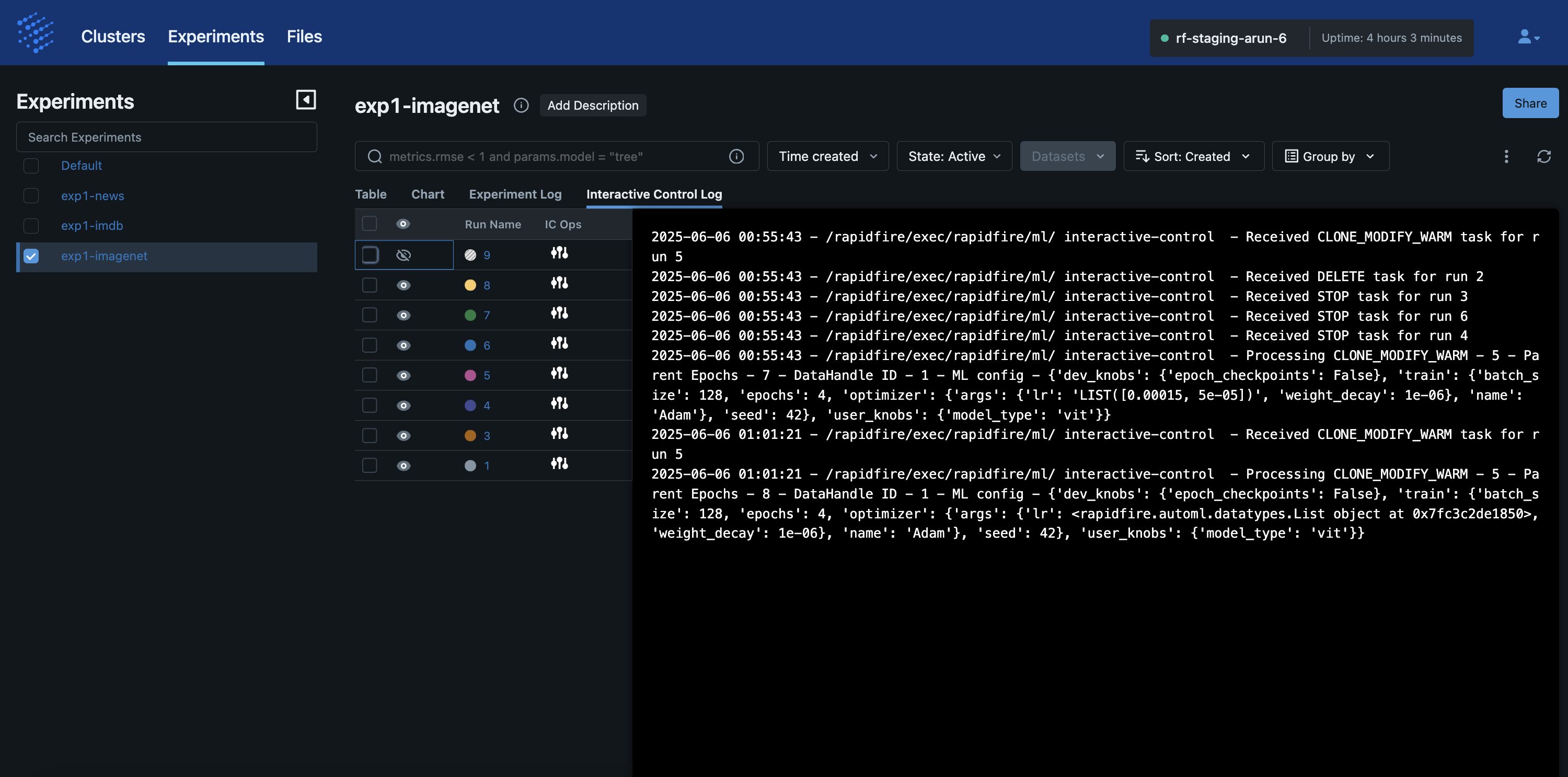The height and width of the screenshot is (777, 1568).
Task: Open the three-dot more options menu
Action: (1506, 156)
